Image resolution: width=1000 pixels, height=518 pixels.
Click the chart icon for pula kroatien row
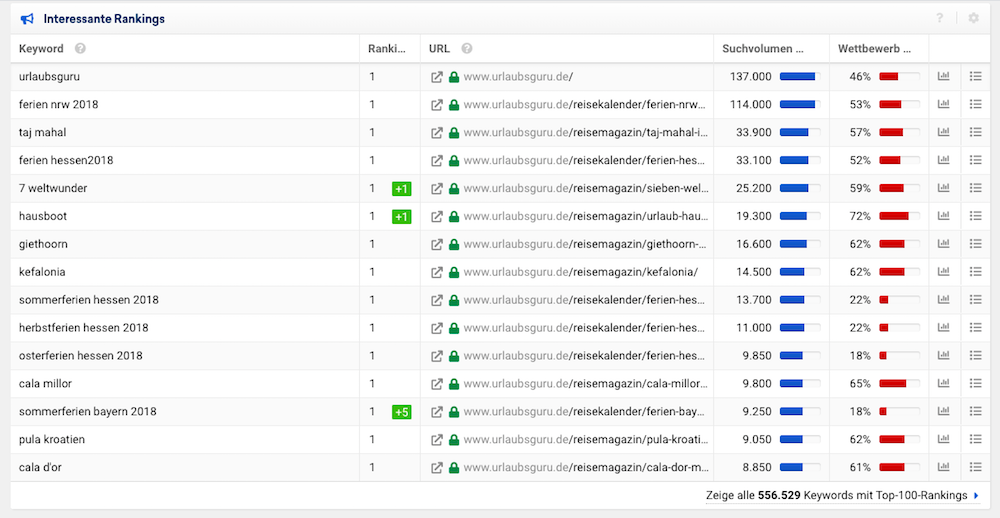(943, 440)
